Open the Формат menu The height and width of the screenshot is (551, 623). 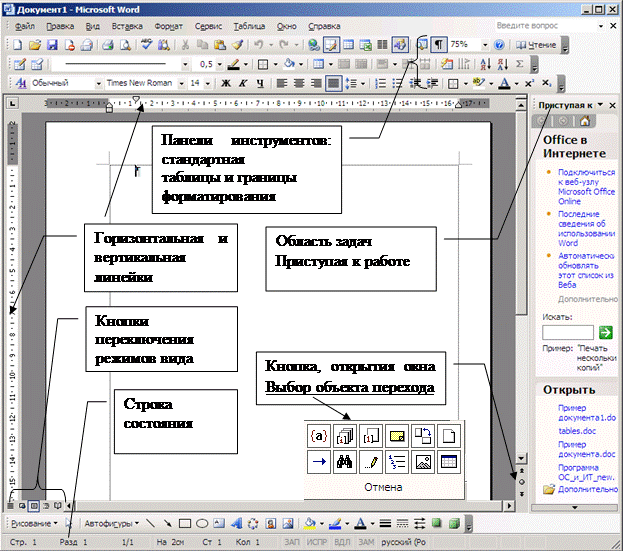point(168,26)
